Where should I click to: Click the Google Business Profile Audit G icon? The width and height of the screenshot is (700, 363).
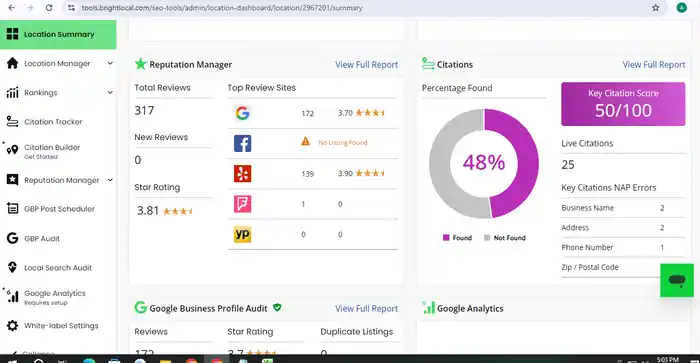pos(141,308)
